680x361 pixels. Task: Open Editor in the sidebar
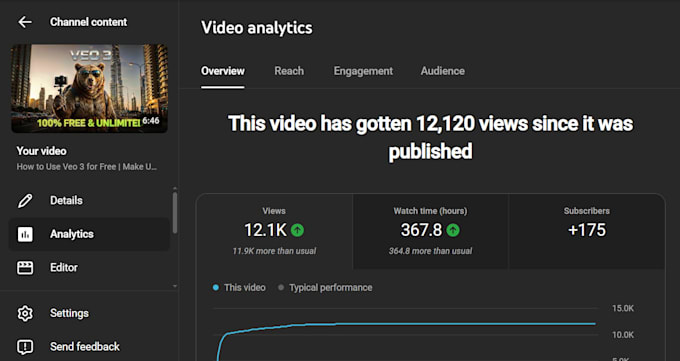coord(89,267)
